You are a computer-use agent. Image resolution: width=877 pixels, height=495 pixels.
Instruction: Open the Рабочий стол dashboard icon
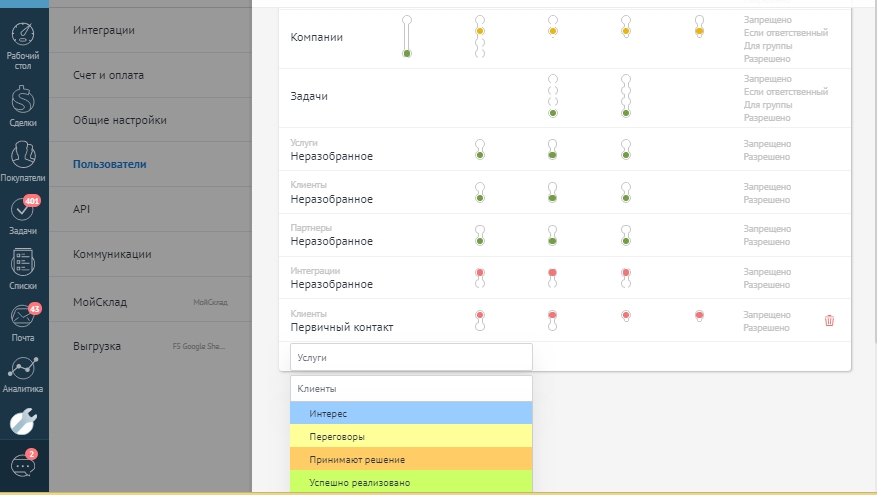(x=24, y=45)
